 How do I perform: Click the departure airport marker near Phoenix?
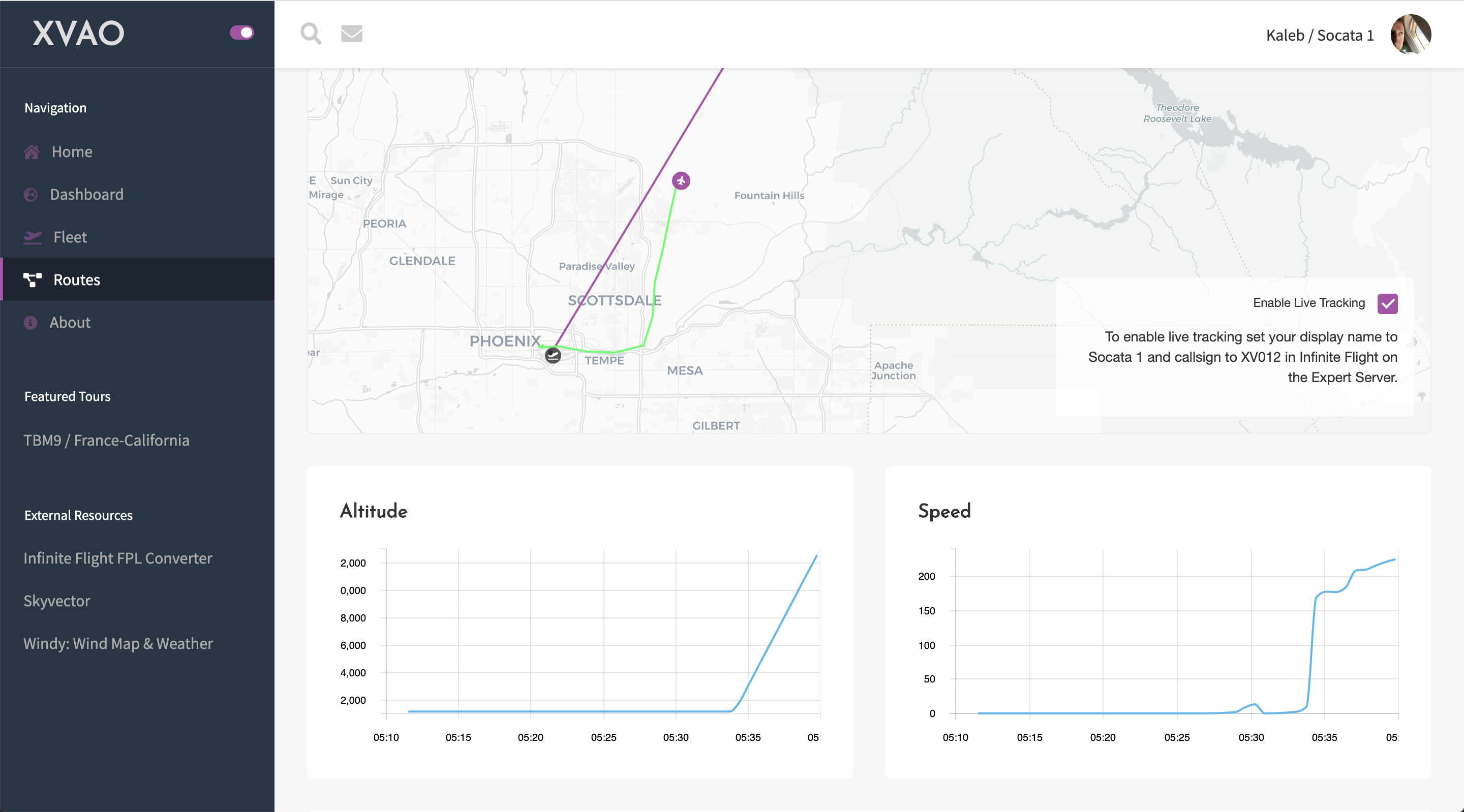[x=553, y=356]
